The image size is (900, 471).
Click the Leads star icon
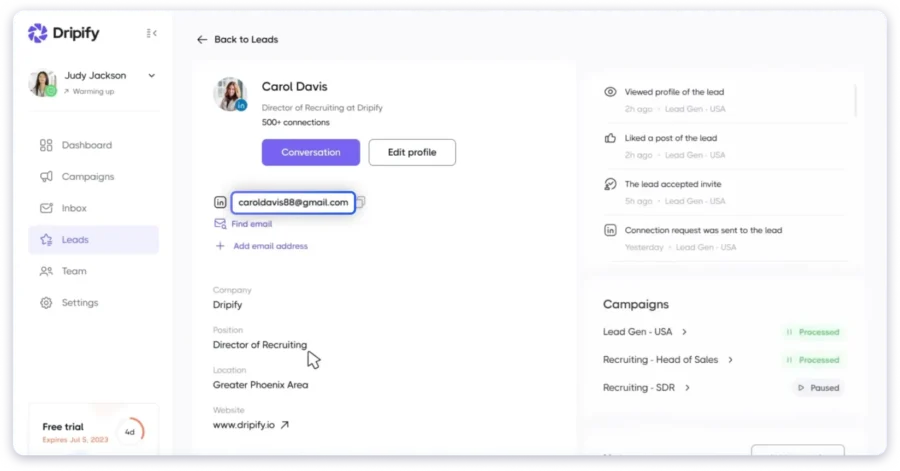(46, 240)
